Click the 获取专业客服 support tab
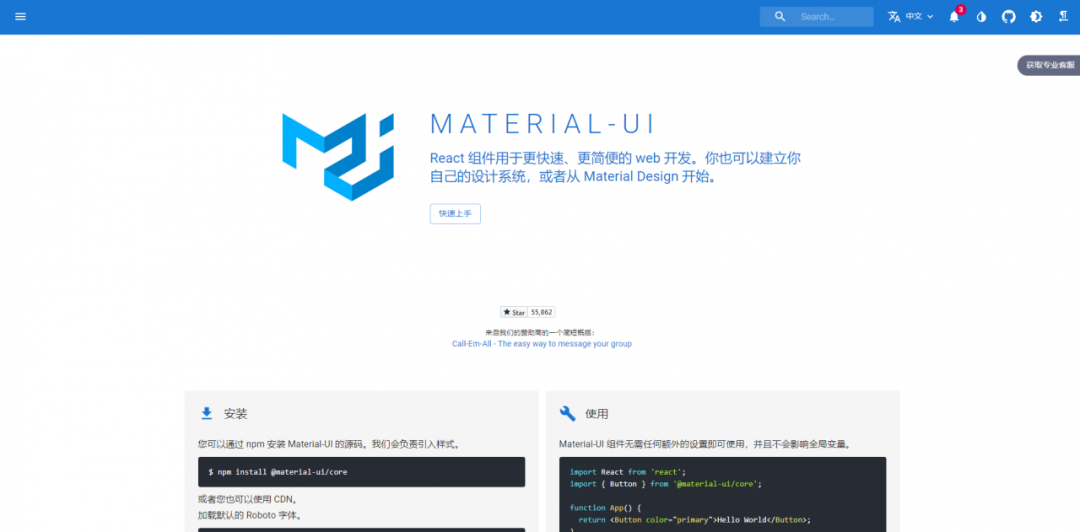This screenshot has width=1080, height=532. (1048, 65)
